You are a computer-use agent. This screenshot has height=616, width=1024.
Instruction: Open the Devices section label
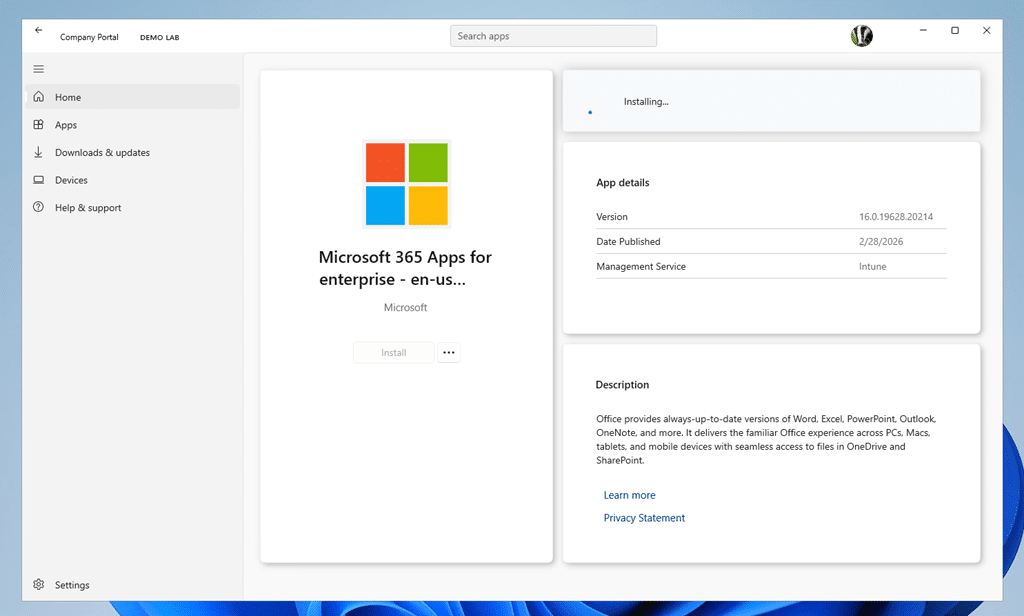click(x=71, y=180)
